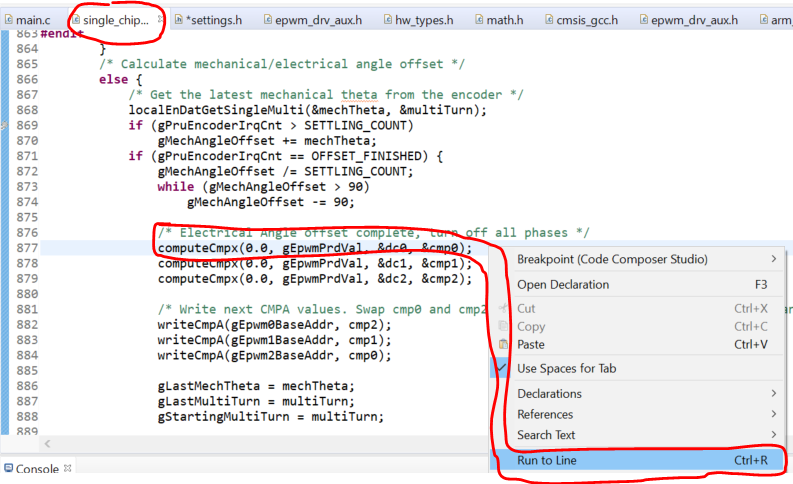Click the settings.h tab file icon

(x=178, y=19)
